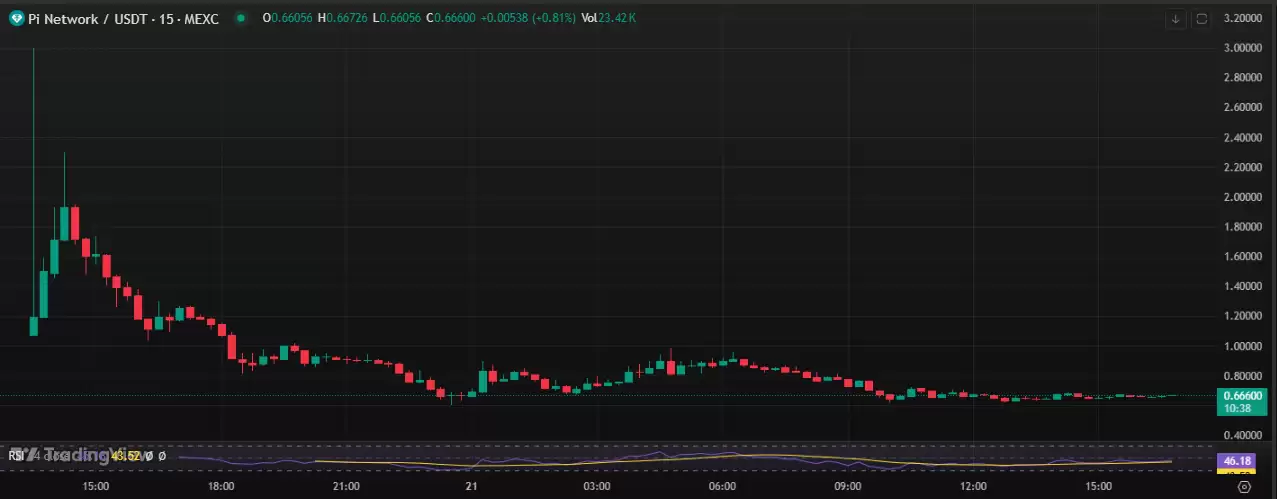Click the 21 date marker on time axis

pos(471,486)
